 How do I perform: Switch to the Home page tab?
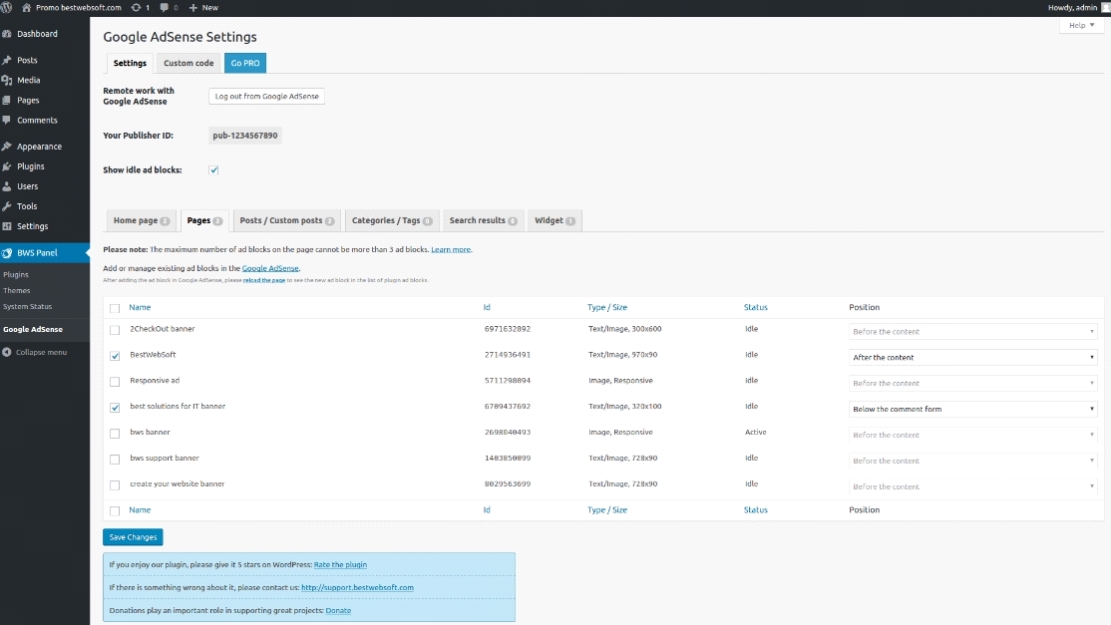[x=141, y=220]
